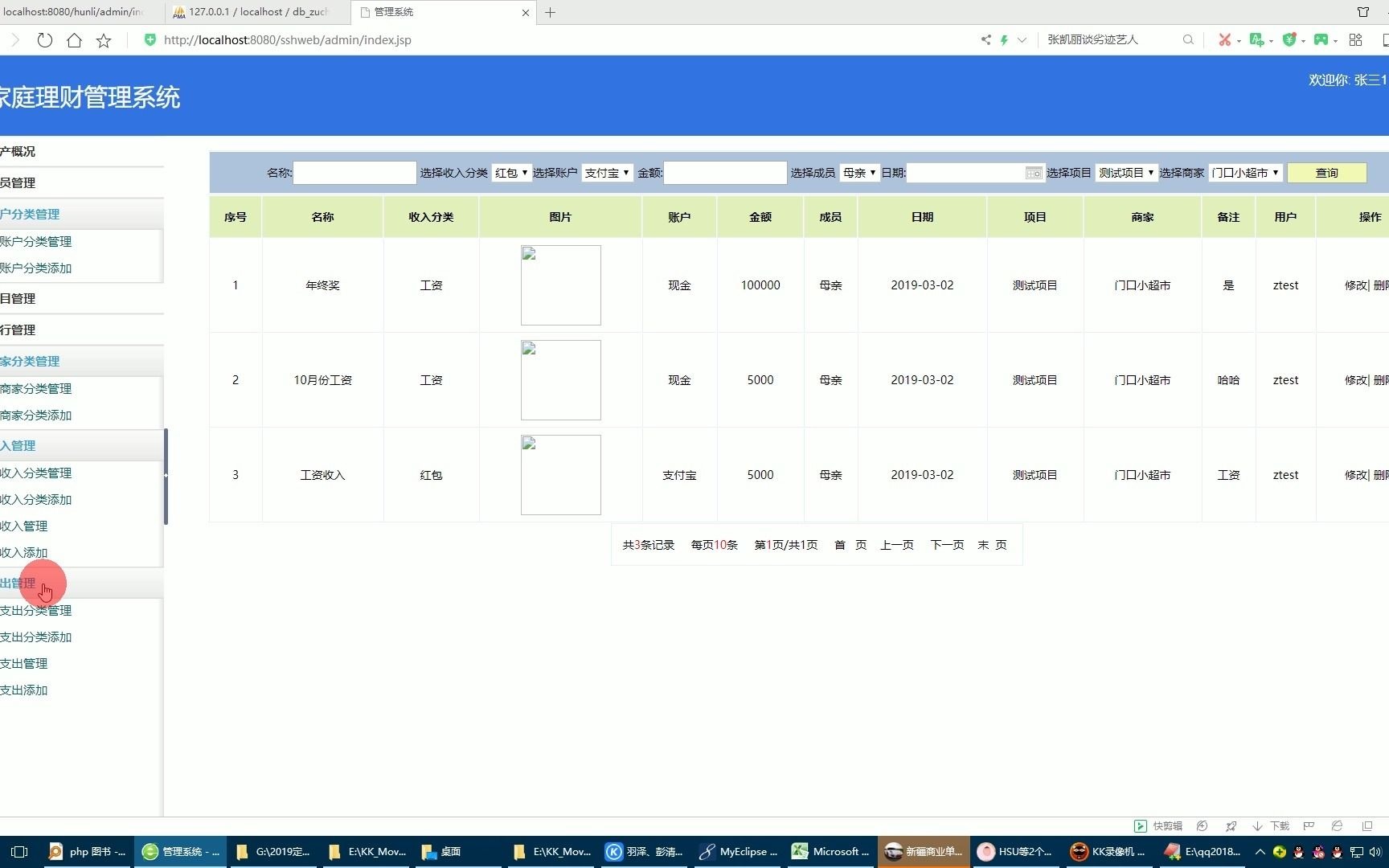Click the 金额 search input field
The height and width of the screenshot is (868, 1389).
(725, 173)
